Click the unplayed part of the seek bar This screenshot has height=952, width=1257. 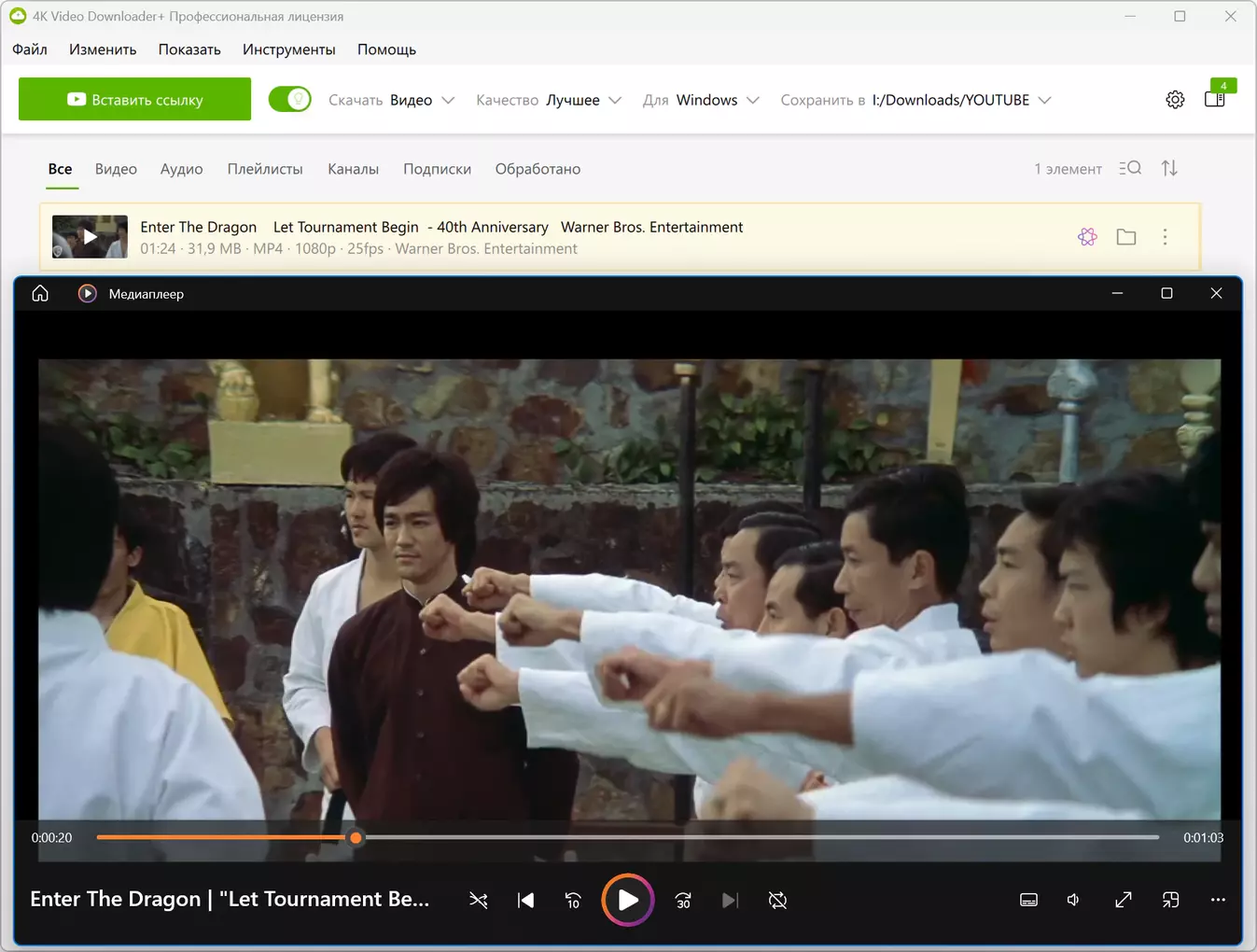click(x=761, y=837)
